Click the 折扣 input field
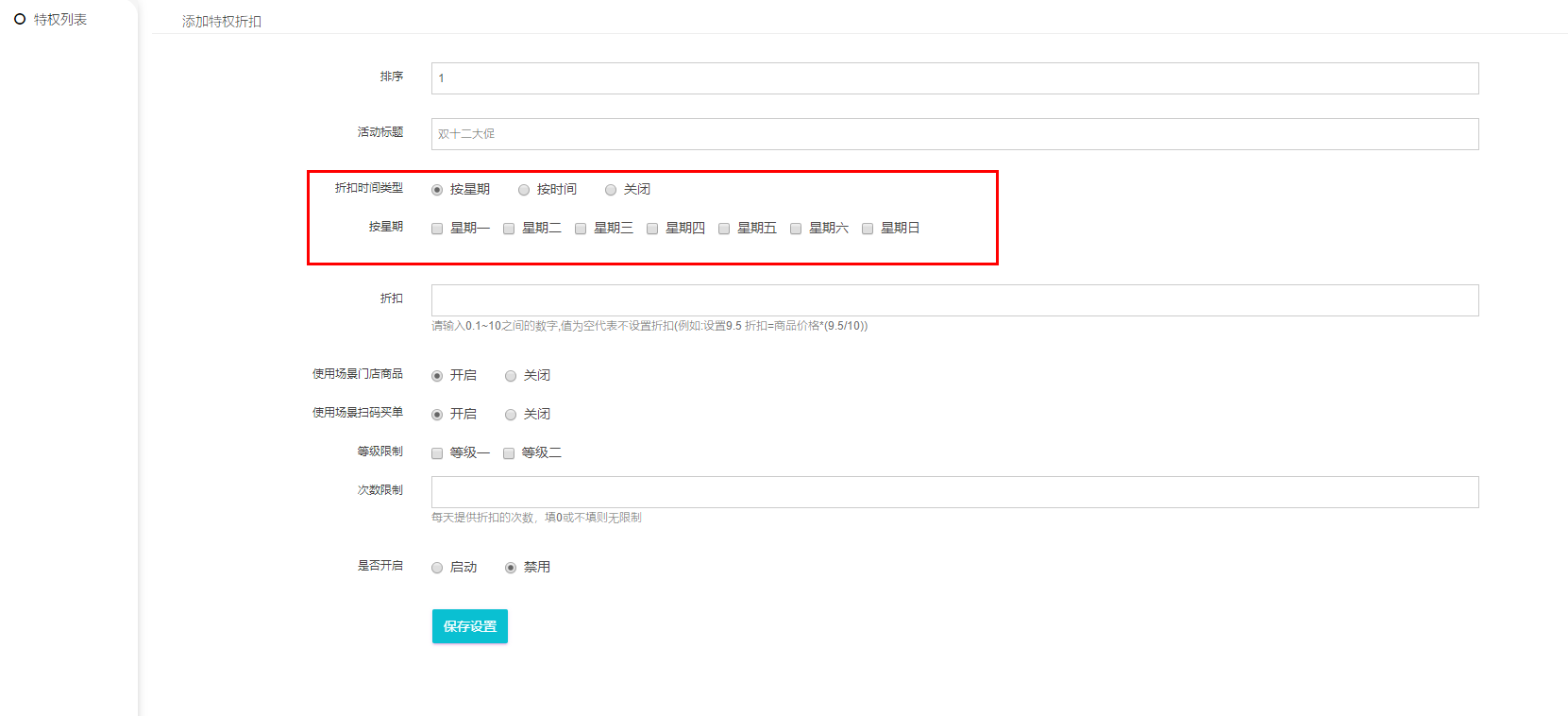Screen dimensions: 1568x716 click(x=953, y=300)
